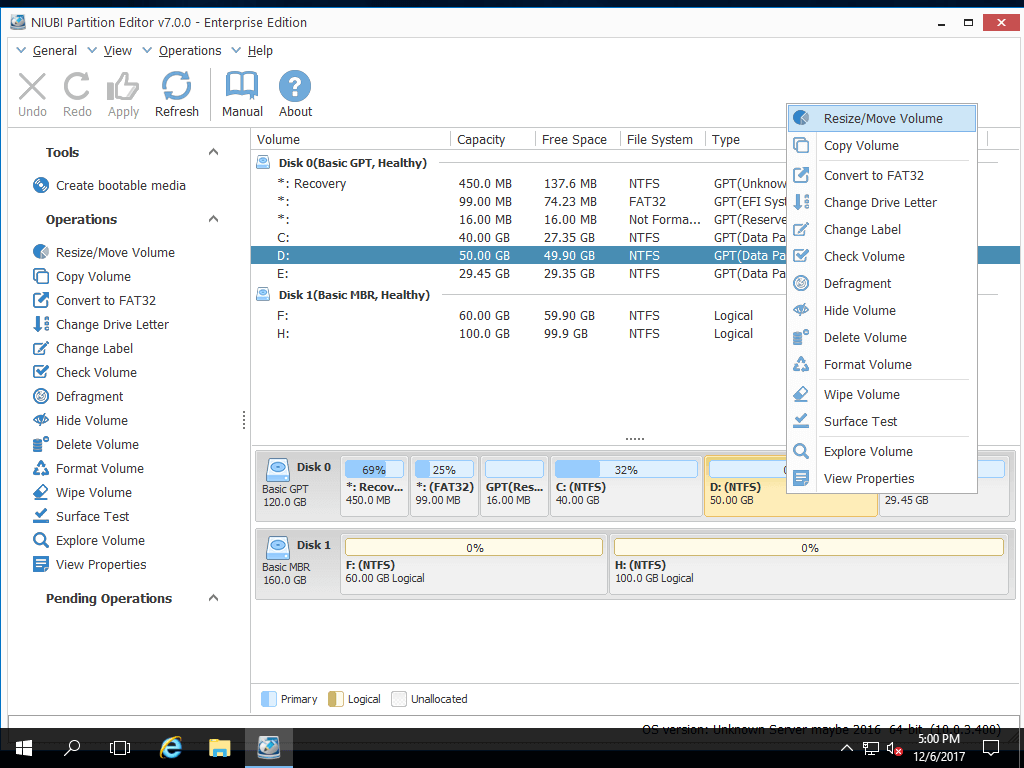
Task: Collapse the Tools section
Action: 213,152
